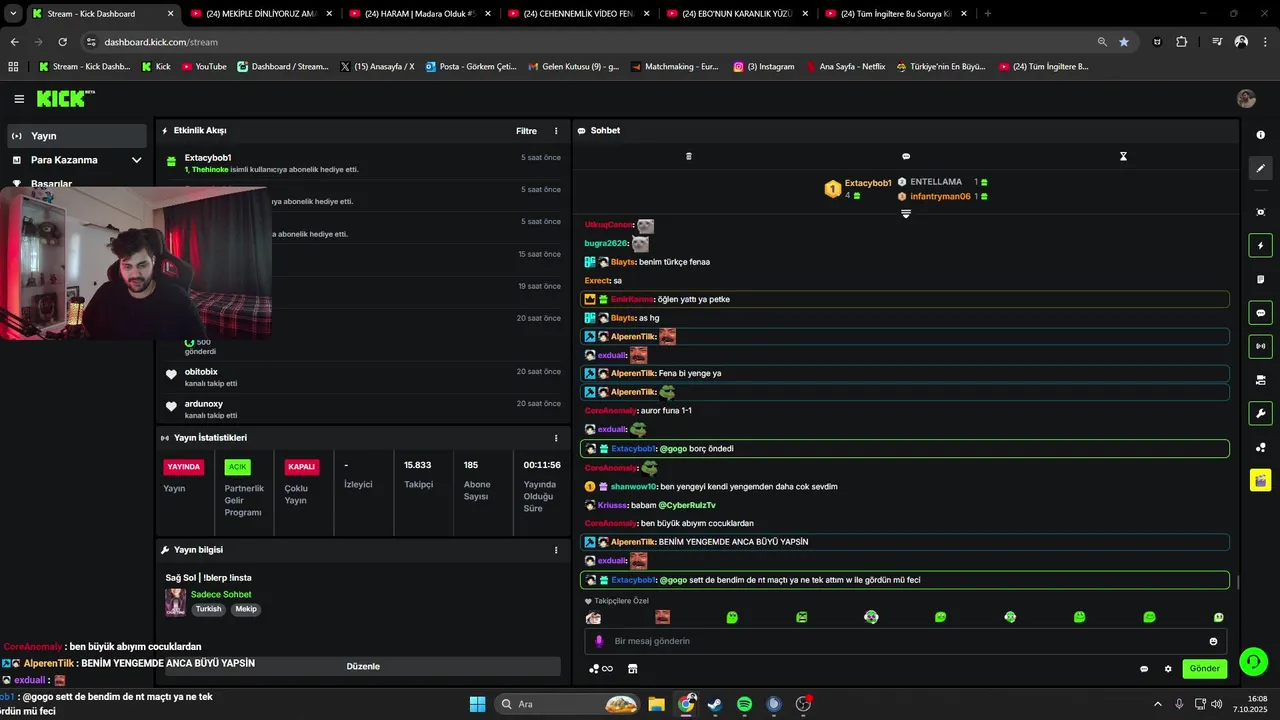1280x720 pixels.
Task: Open the YouTube bookmark in bookmarks bar
Action: point(203,67)
